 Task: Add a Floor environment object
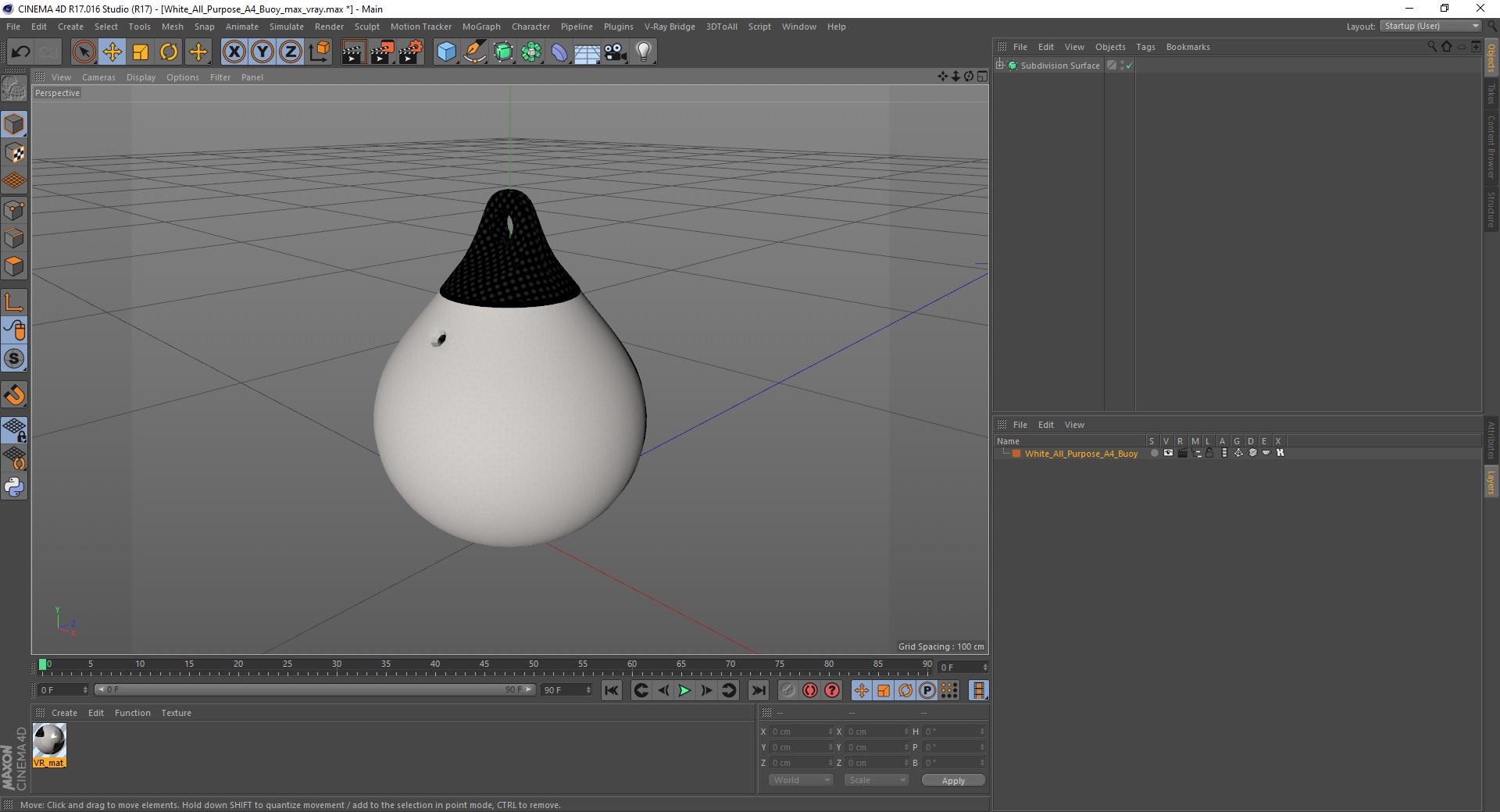tap(587, 52)
